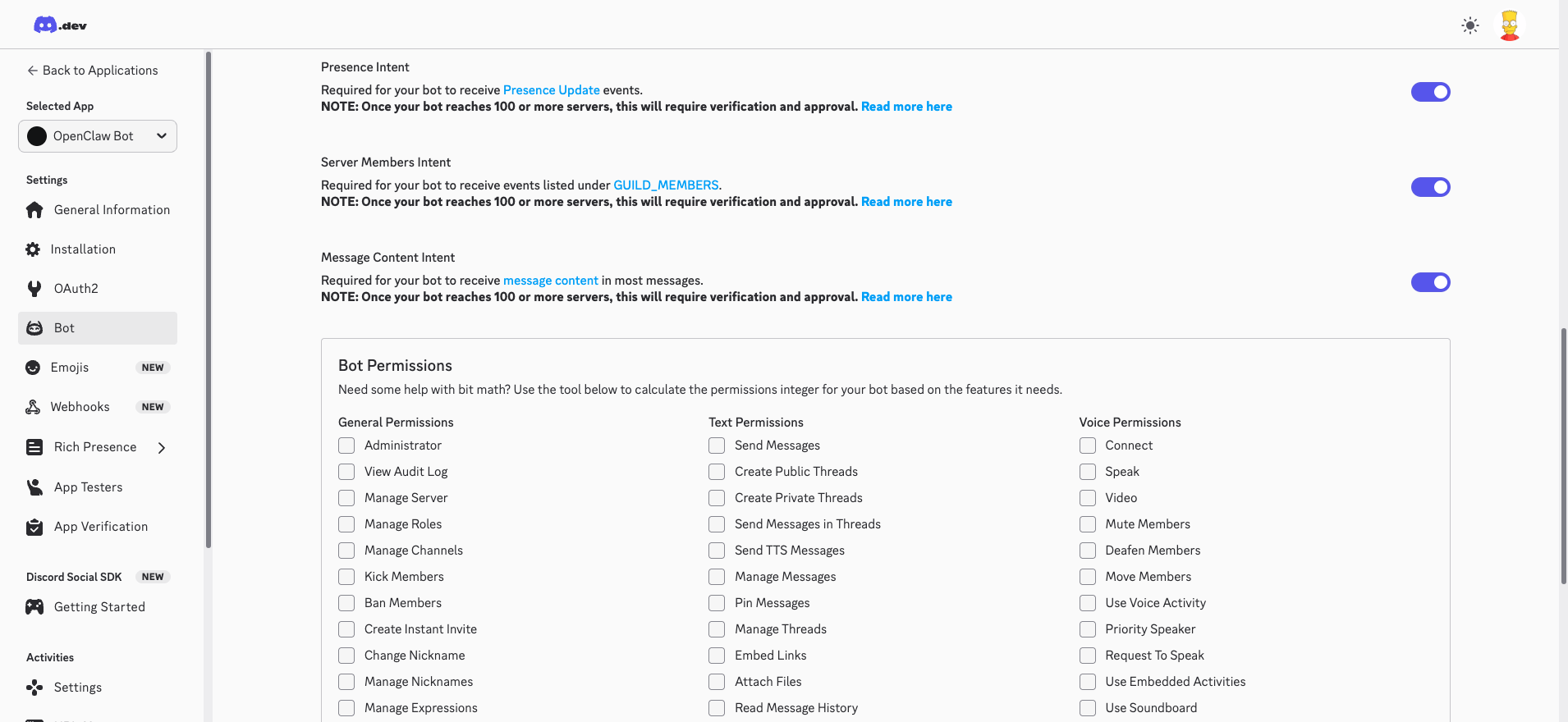Open the GUILD_MEMBERS documentation link
The image size is (1568, 722).
tap(666, 185)
